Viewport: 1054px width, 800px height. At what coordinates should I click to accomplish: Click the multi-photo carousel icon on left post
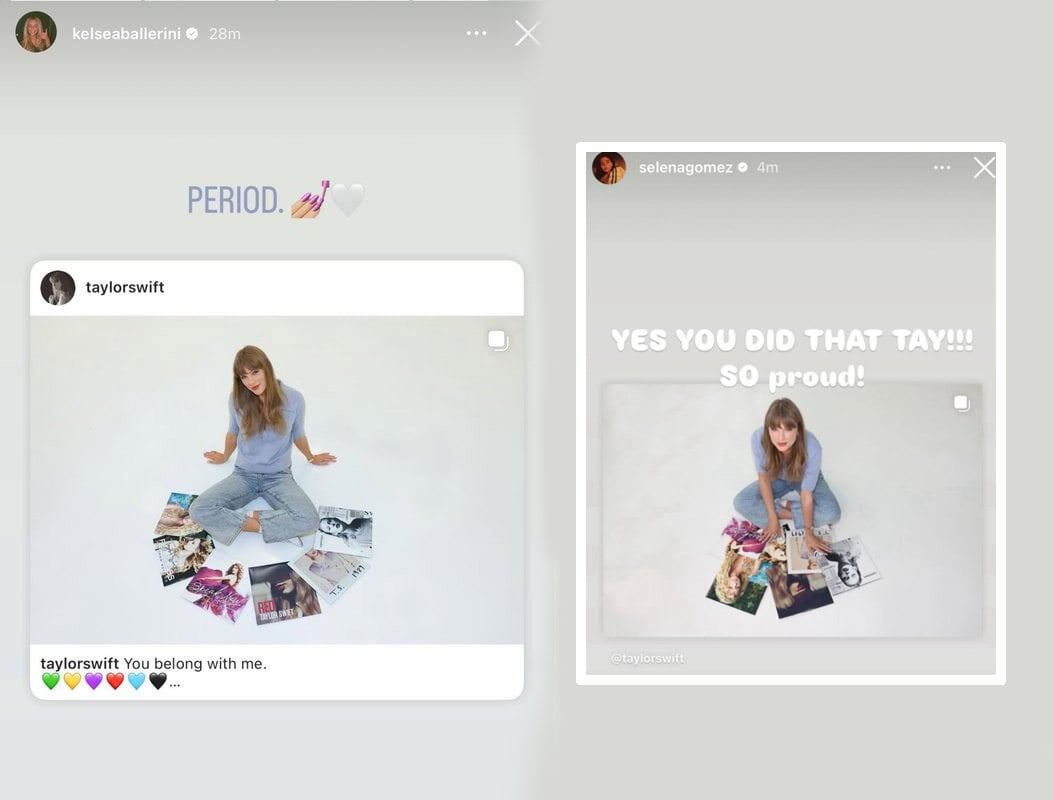click(498, 341)
